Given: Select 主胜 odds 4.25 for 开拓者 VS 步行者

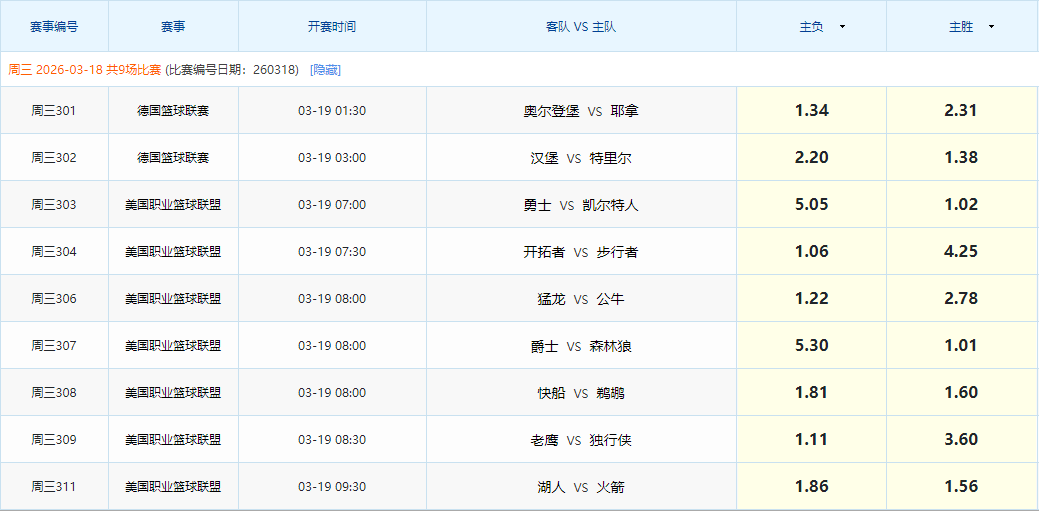Looking at the screenshot, I should [961, 252].
